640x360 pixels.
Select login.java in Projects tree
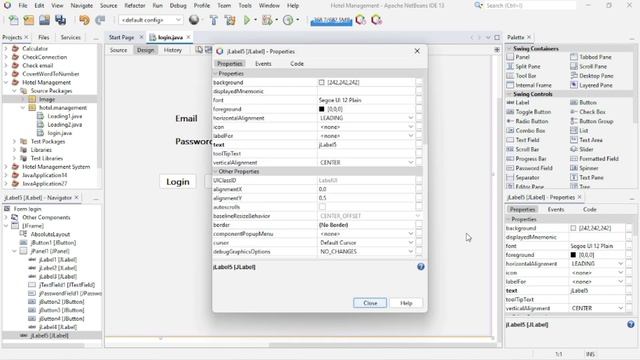[55, 133]
